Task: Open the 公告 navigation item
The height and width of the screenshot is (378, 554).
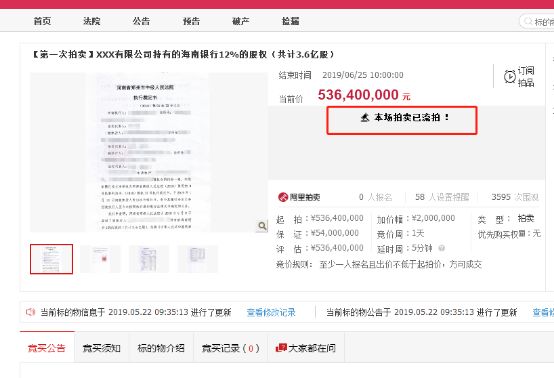Action: [x=141, y=21]
